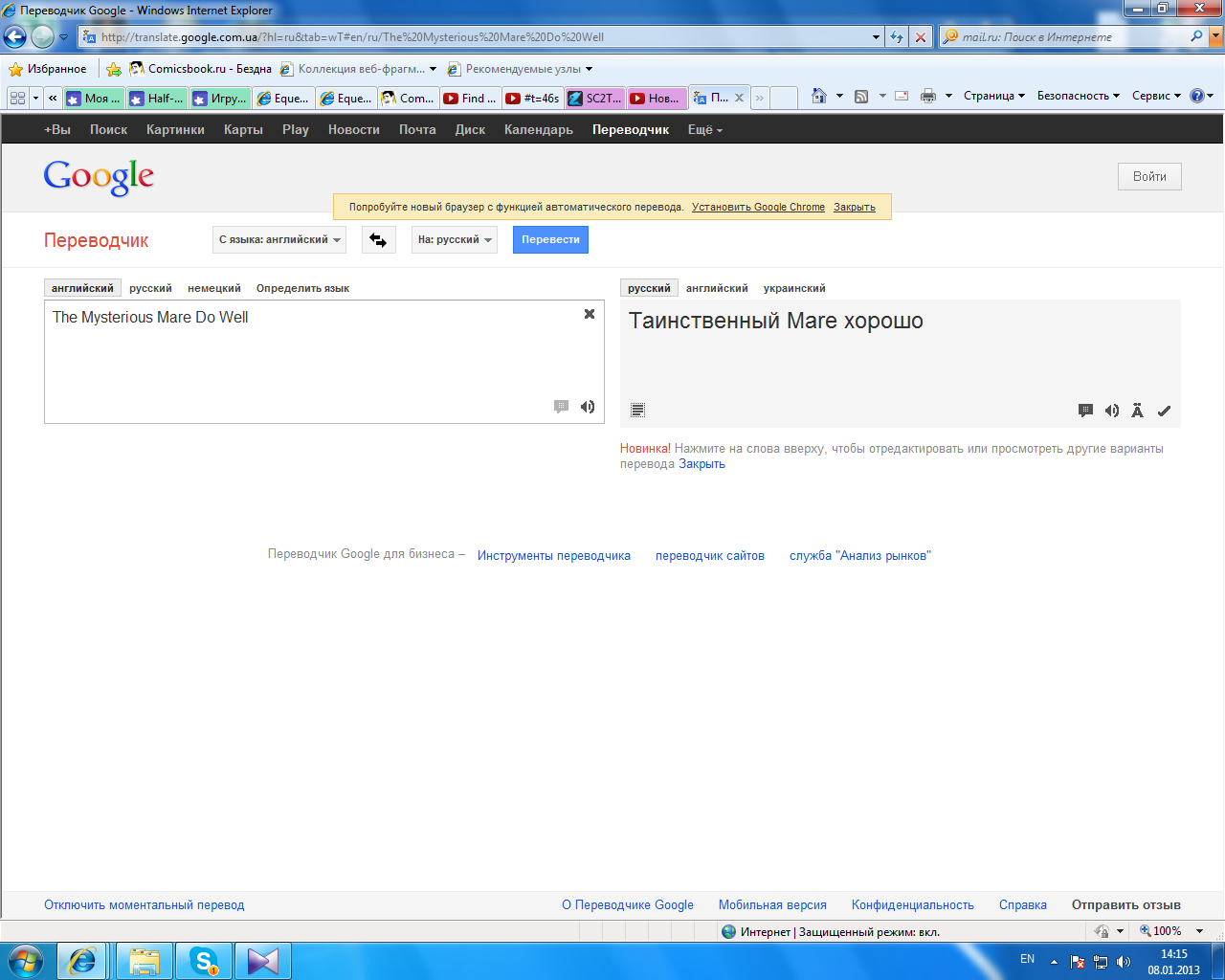Show transliteration of translation (Ä icon)
The width and height of the screenshot is (1225, 980).
1137,411
